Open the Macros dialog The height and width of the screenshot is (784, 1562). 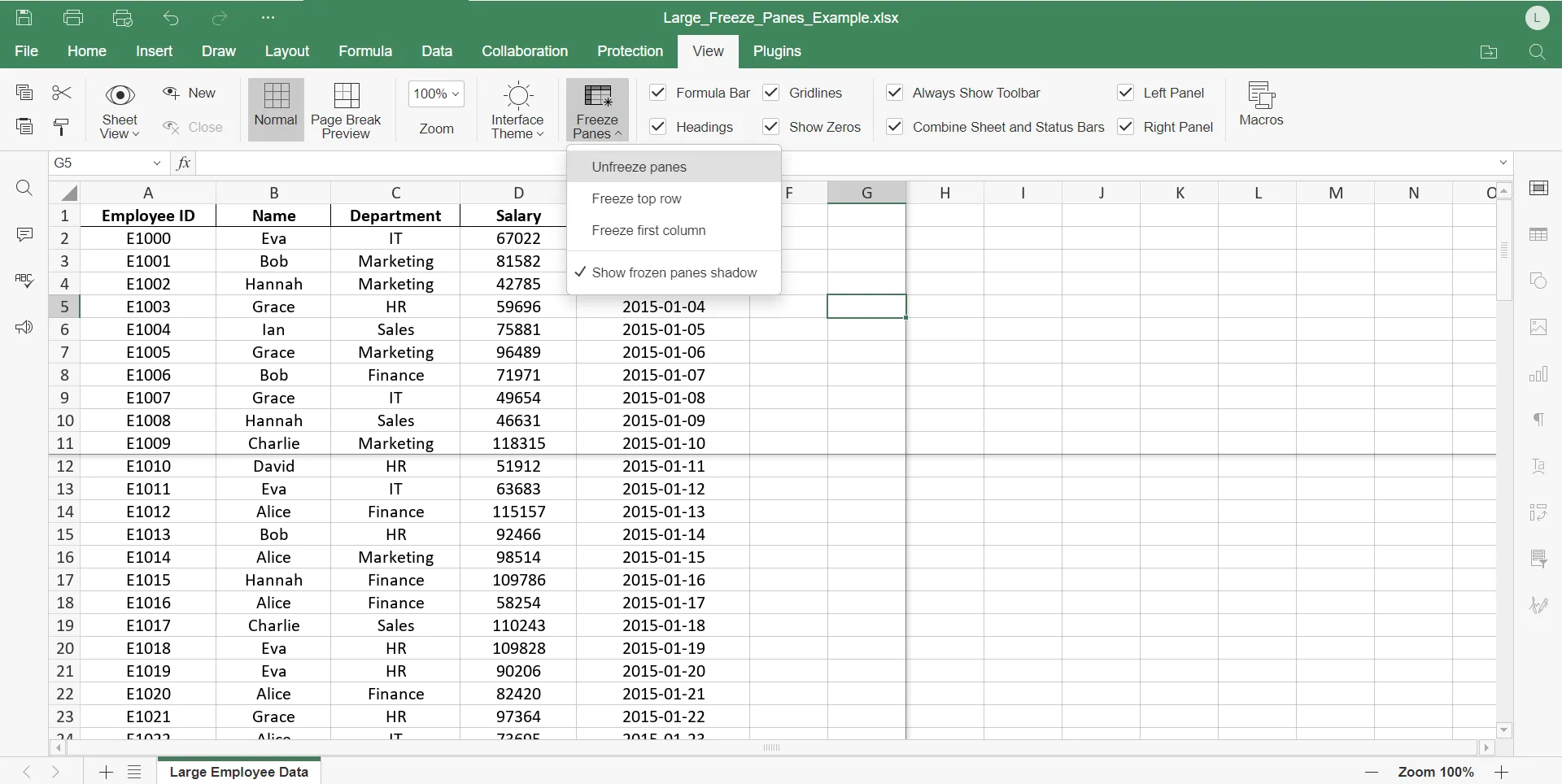click(x=1262, y=104)
